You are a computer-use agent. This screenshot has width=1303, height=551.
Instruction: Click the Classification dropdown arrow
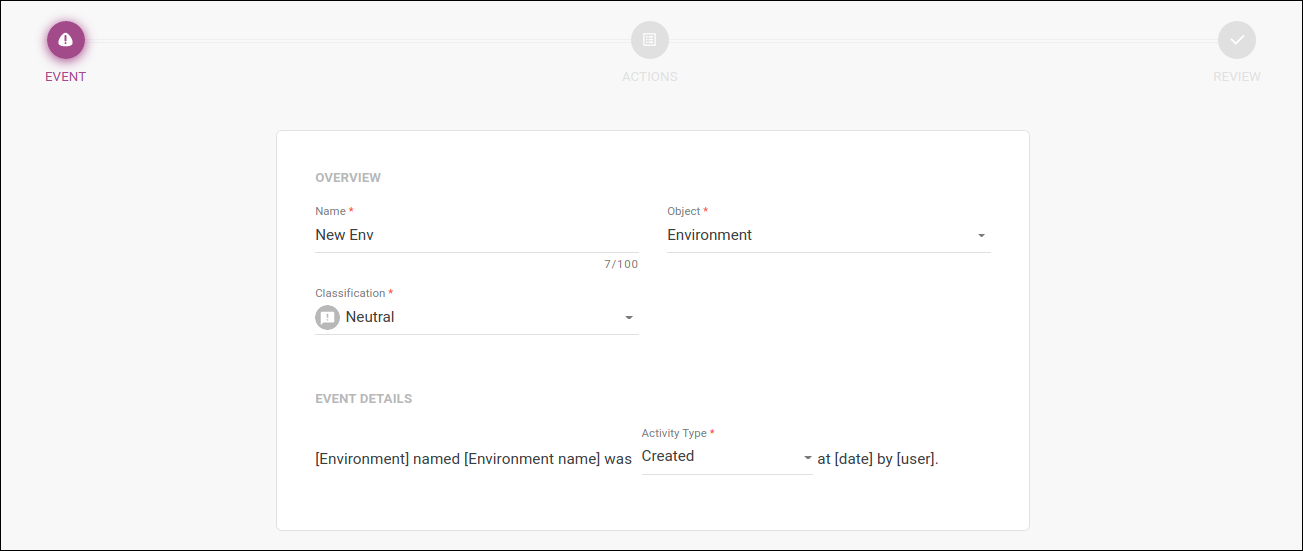(x=629, y=318)
